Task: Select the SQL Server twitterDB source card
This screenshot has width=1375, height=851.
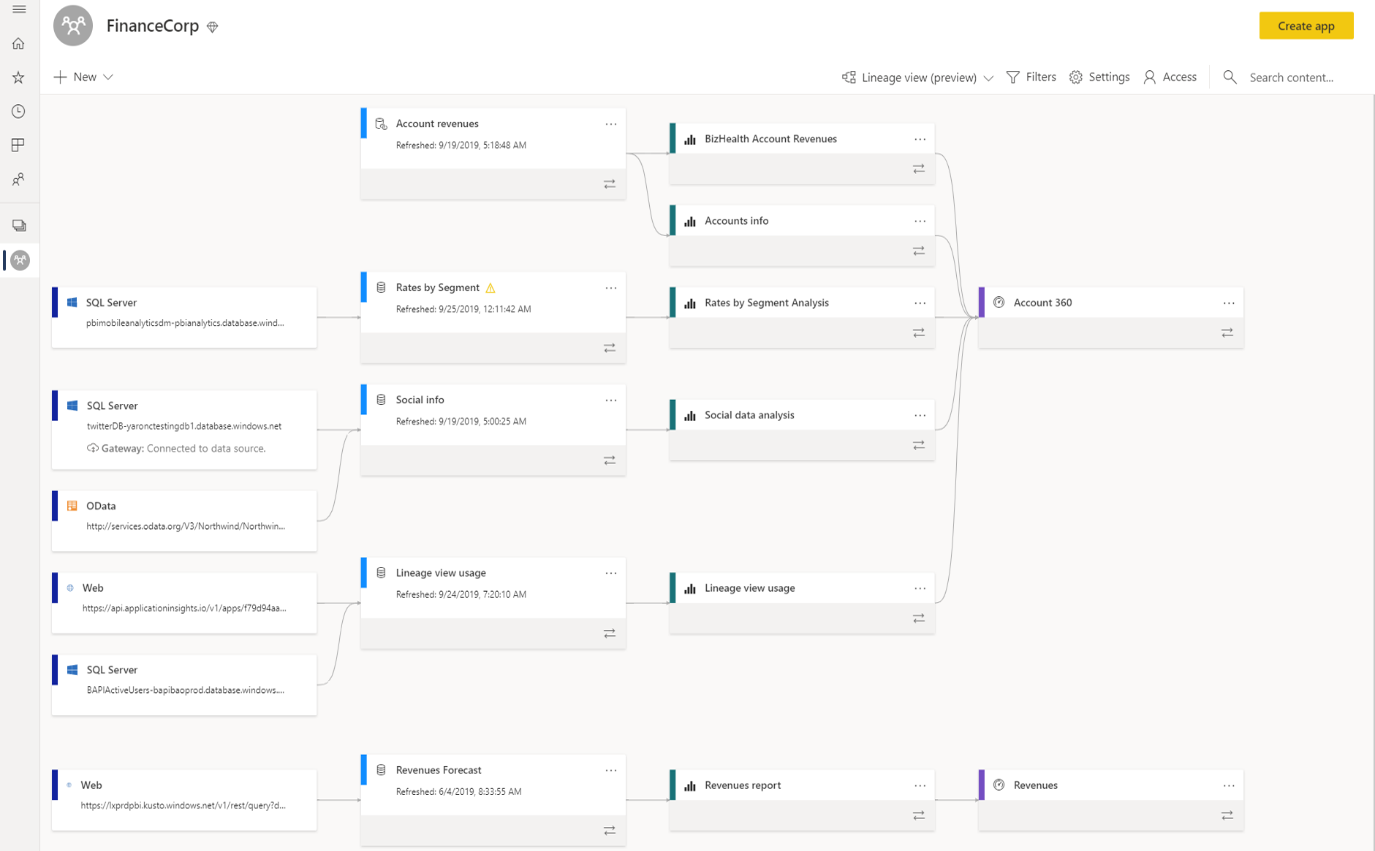Action: tap(185, 429)
